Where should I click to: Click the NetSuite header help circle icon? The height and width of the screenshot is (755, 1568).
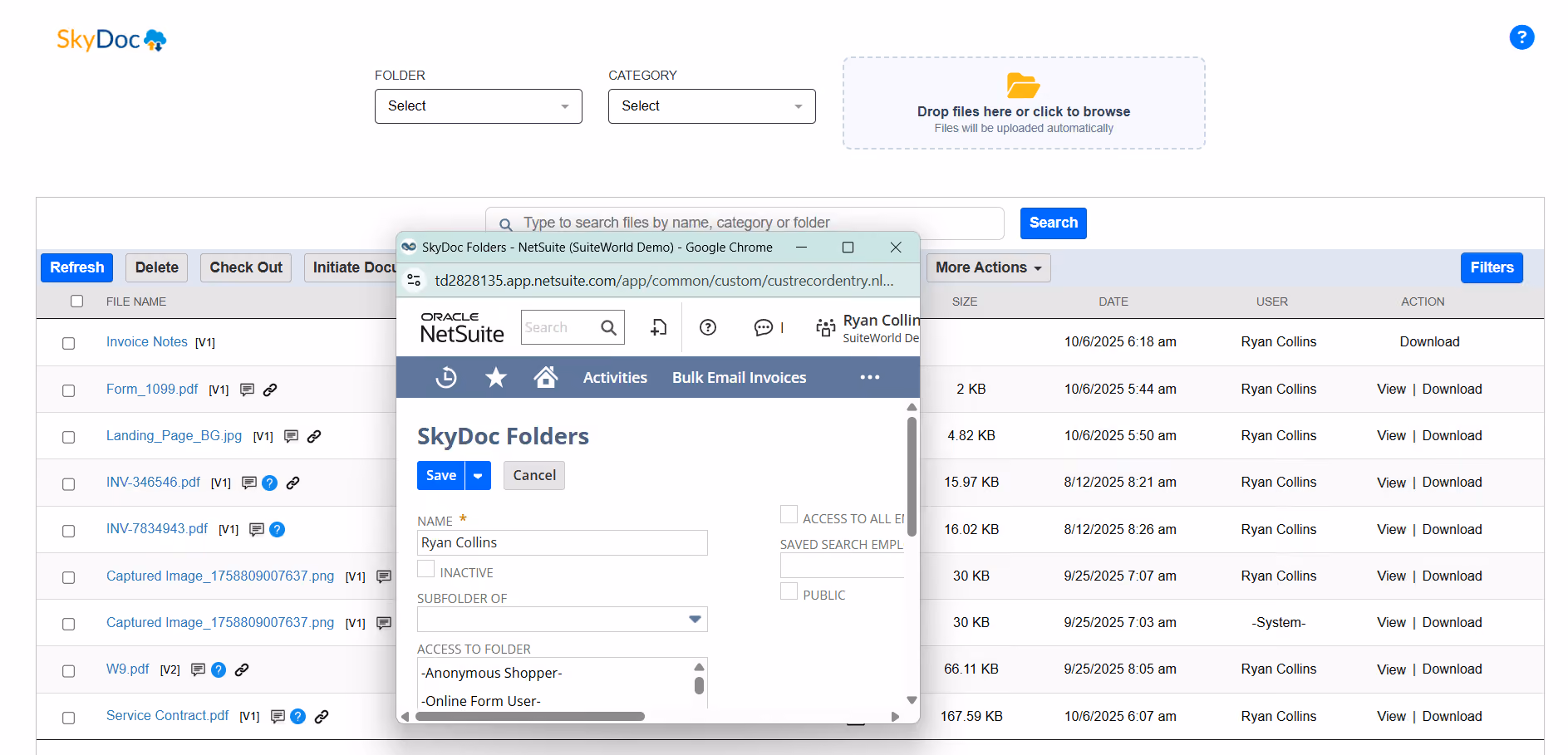point(708,327)
